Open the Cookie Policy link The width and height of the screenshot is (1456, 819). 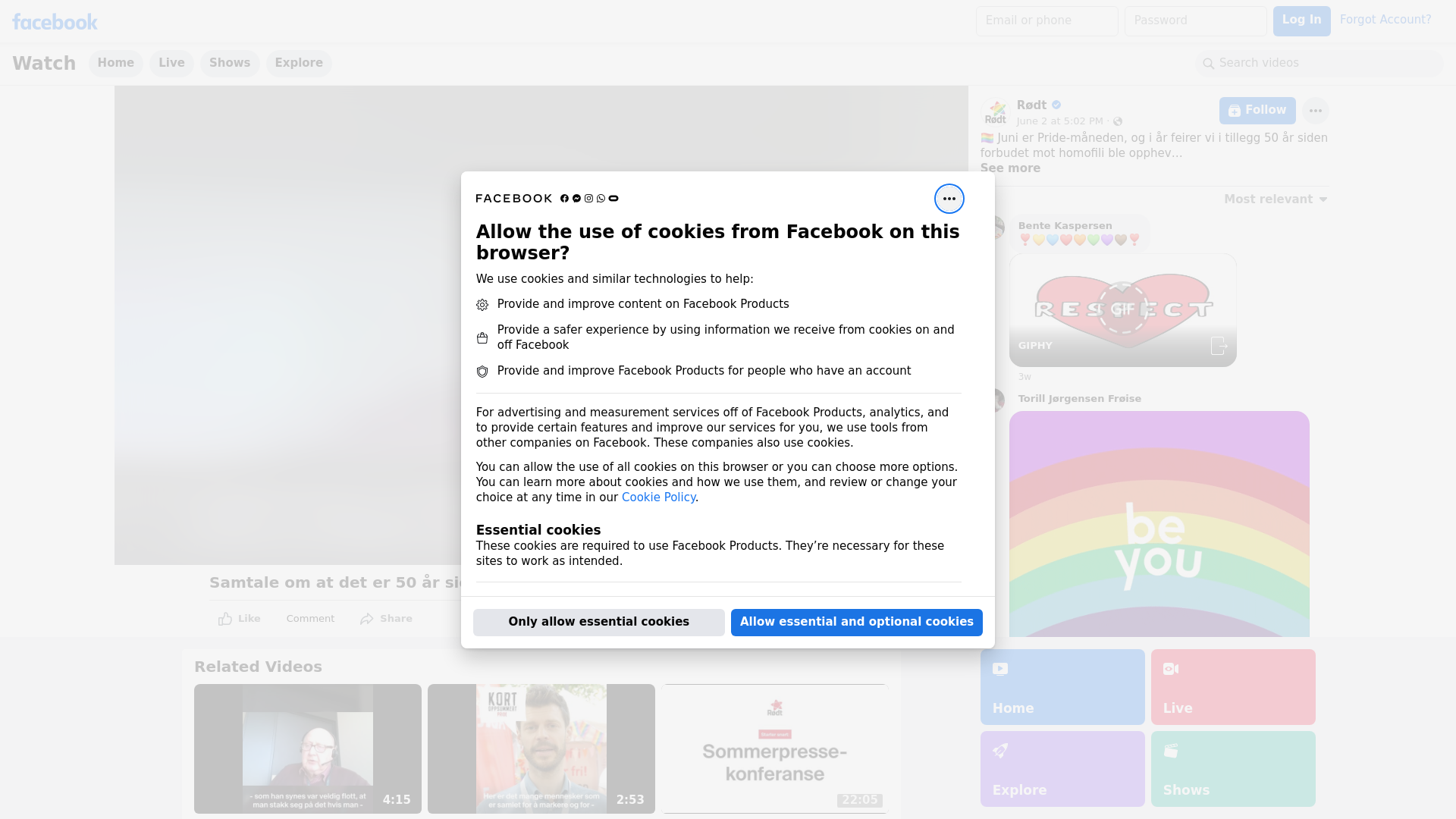point(657,497)
